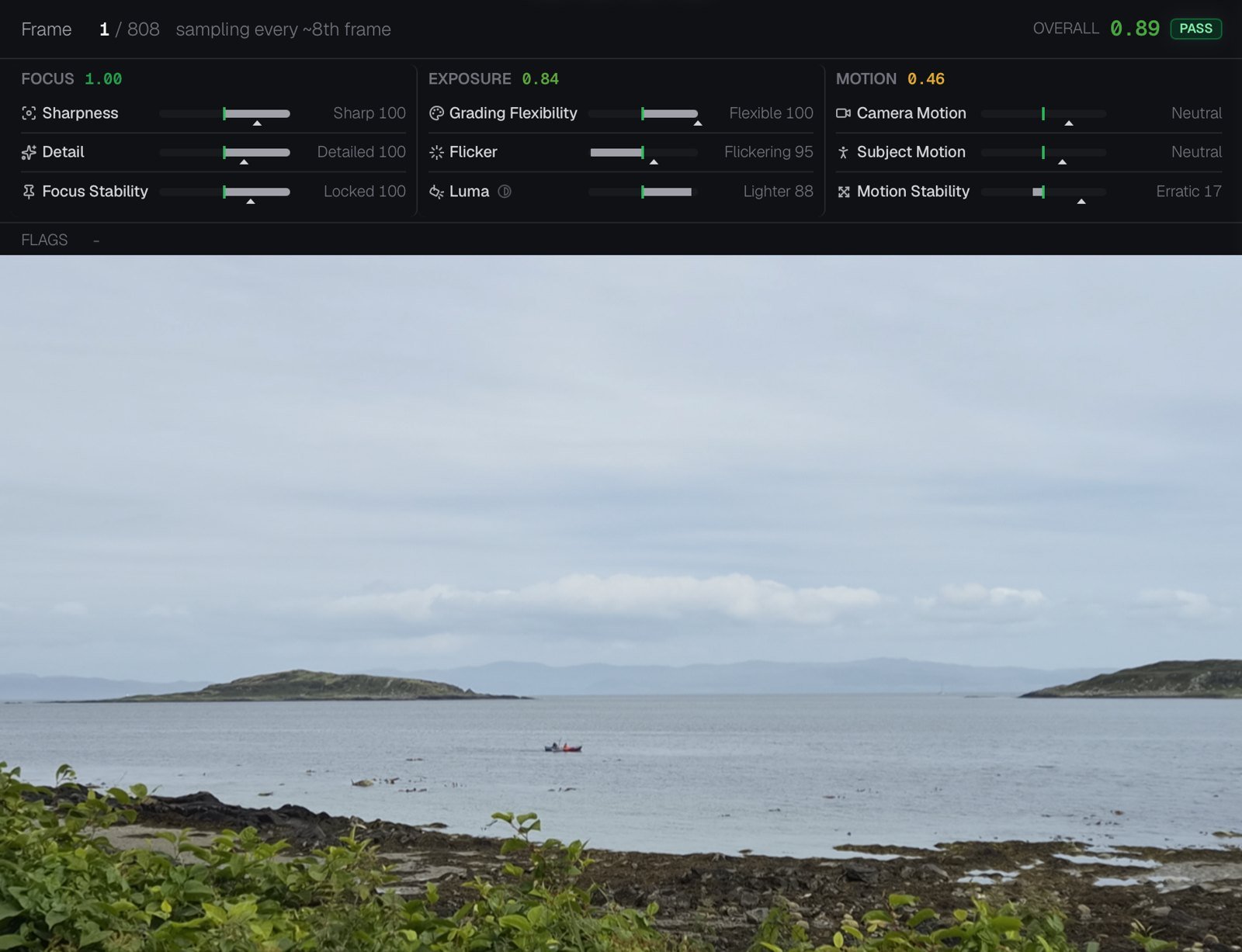Click the frame number 1
The height and width of the screenshot is (952, 1242).
tap(104, 29)
